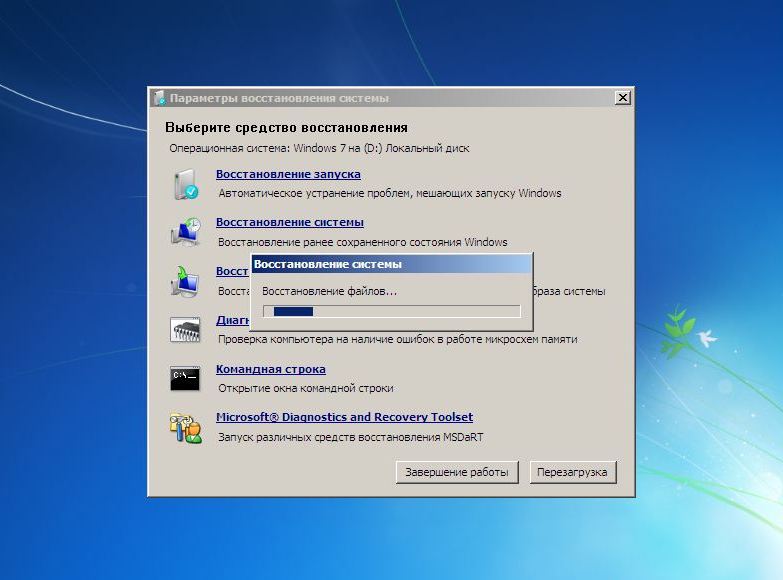Click the Параметры восстановления системы title bar

pos(391,98)
